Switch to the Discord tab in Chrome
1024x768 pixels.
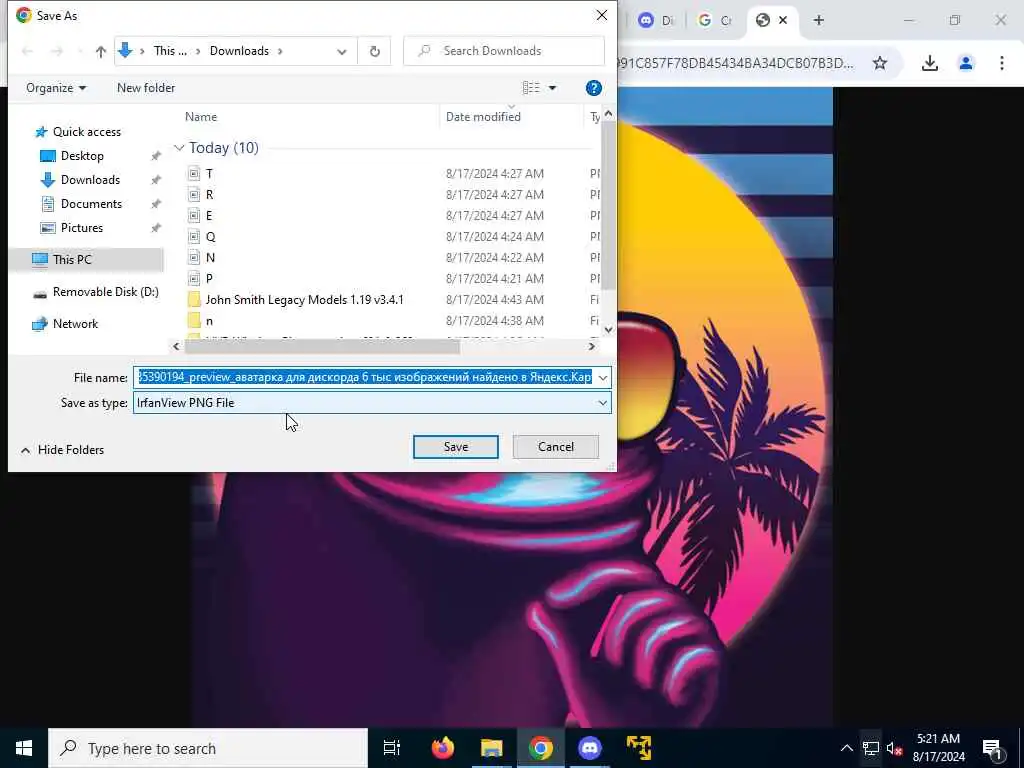click(x=655, y=20)
